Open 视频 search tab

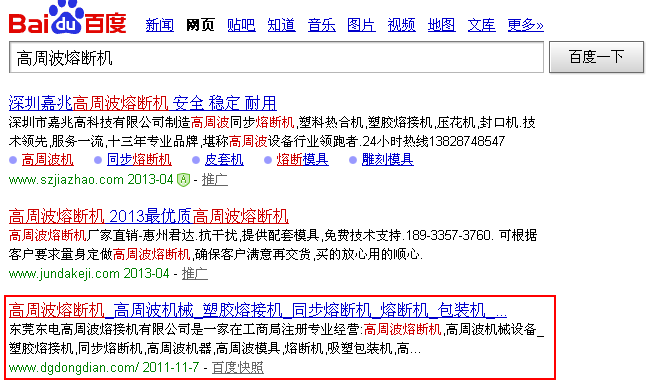pos(401,25)
